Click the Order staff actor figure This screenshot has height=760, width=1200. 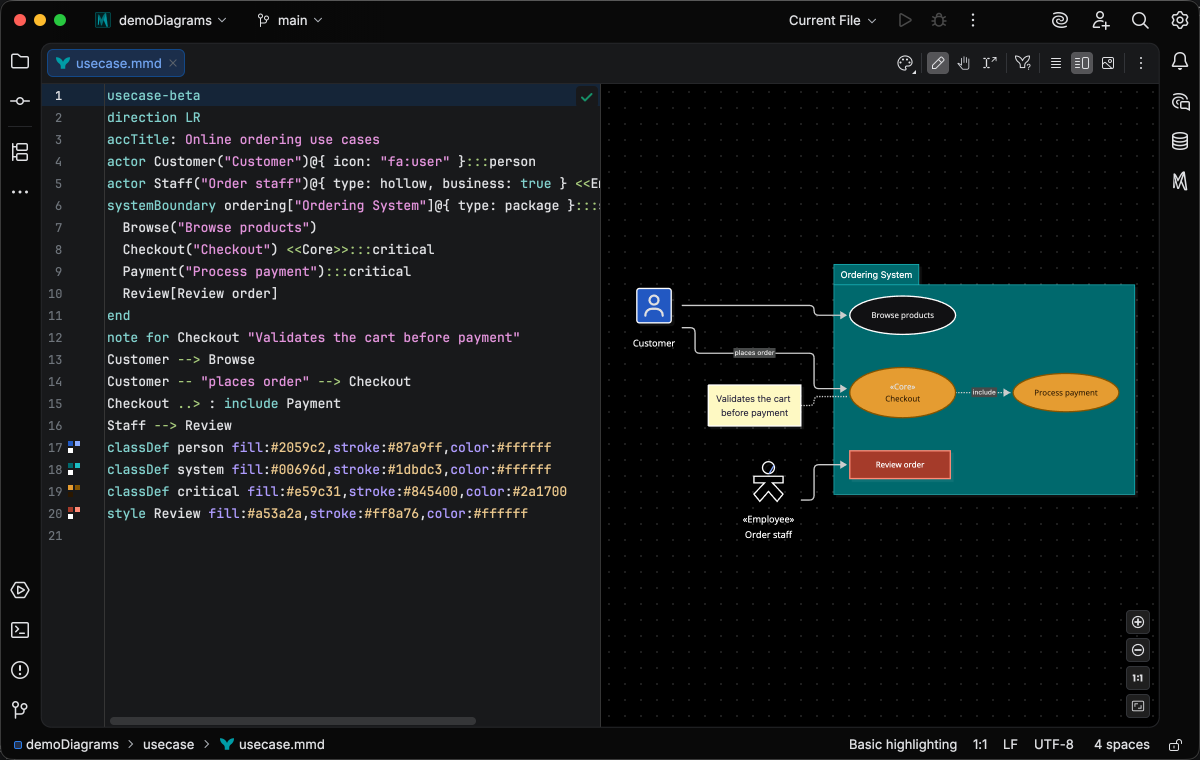point(768,483)
